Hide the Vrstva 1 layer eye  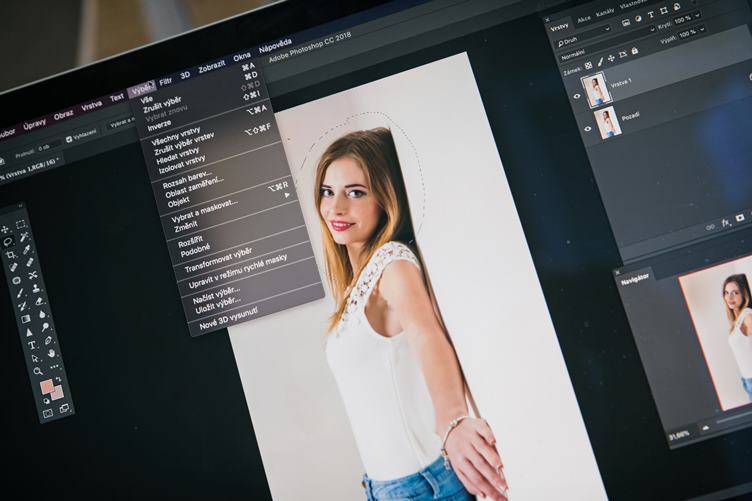(x=576, y=96)
